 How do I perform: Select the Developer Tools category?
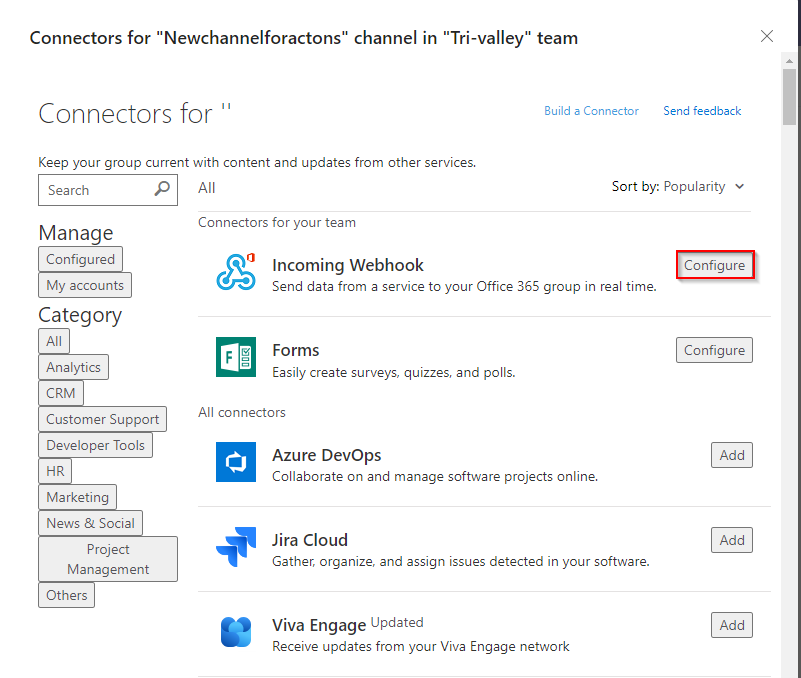(95, 445)
